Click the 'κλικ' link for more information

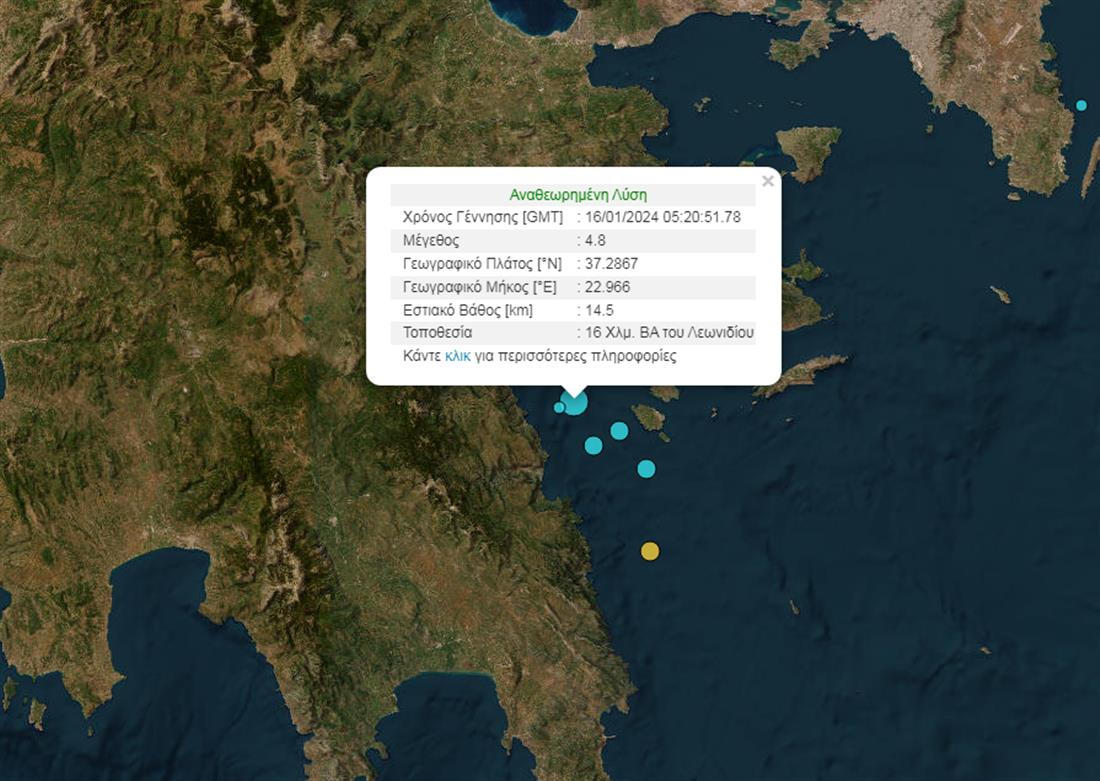pos(458,356)
